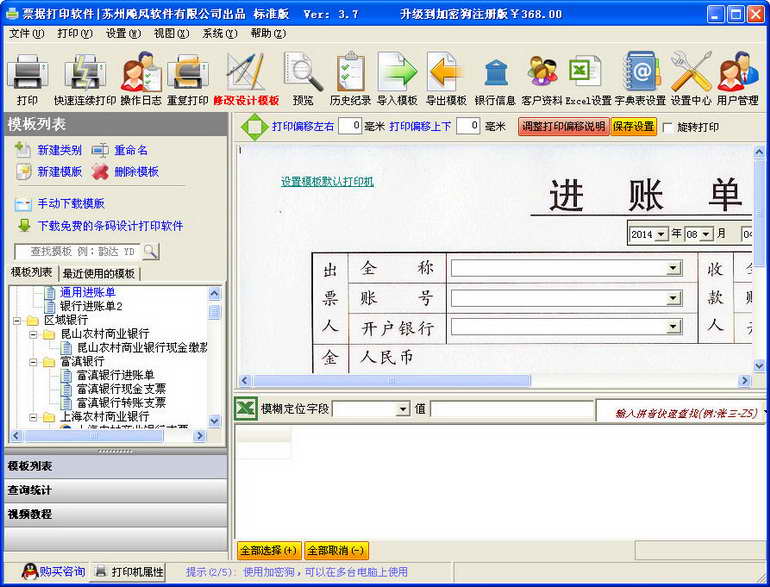This screenshot has width=770, height=587.
Task: Select 富滇银行现金支票 template
Action: tap(121, 389)
